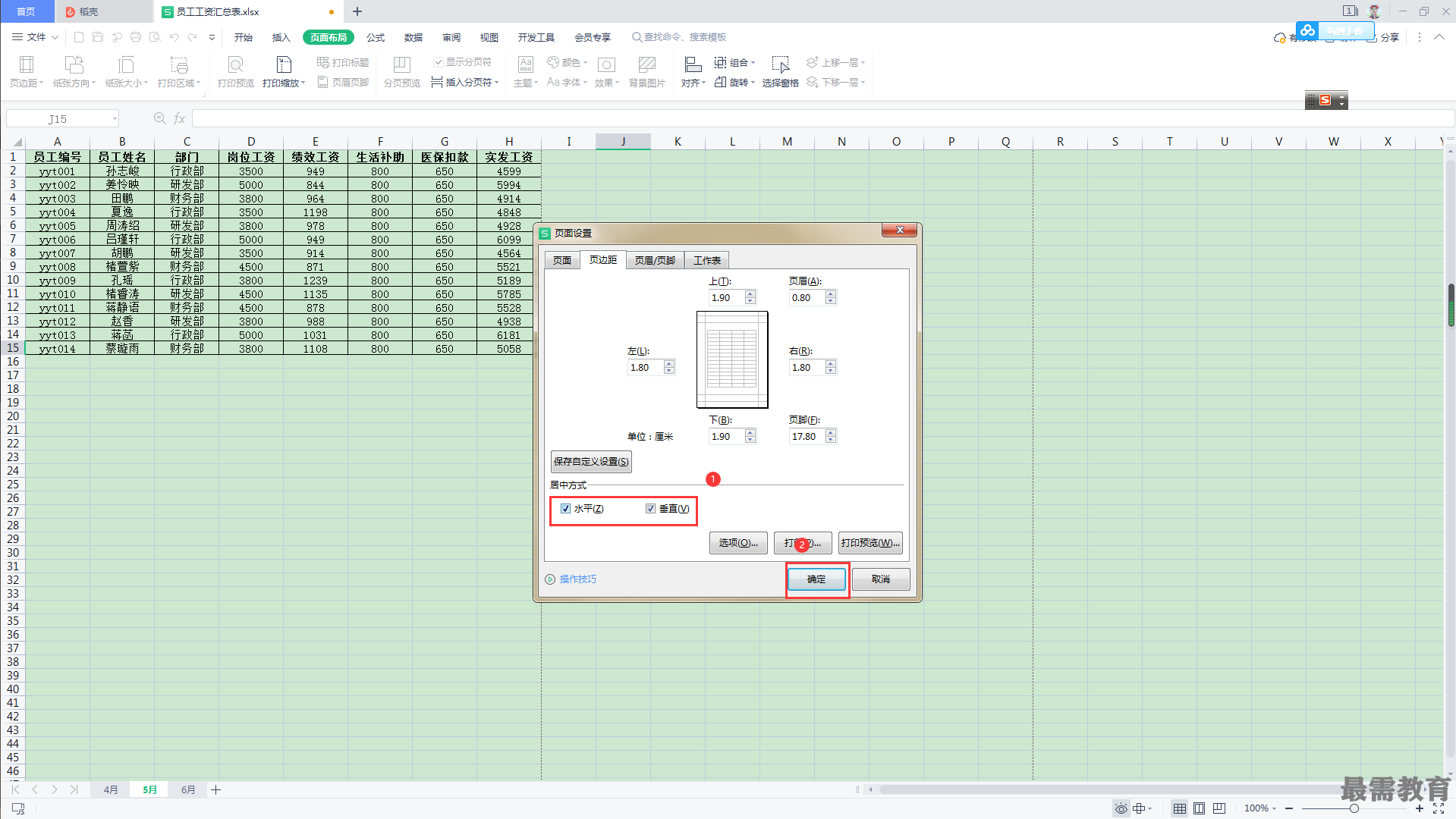Image resolution: width=1456 pixels, height=819 pixels.
Task: Expand the 颜色 color dropdown
Action: click(x=585, y=62)
